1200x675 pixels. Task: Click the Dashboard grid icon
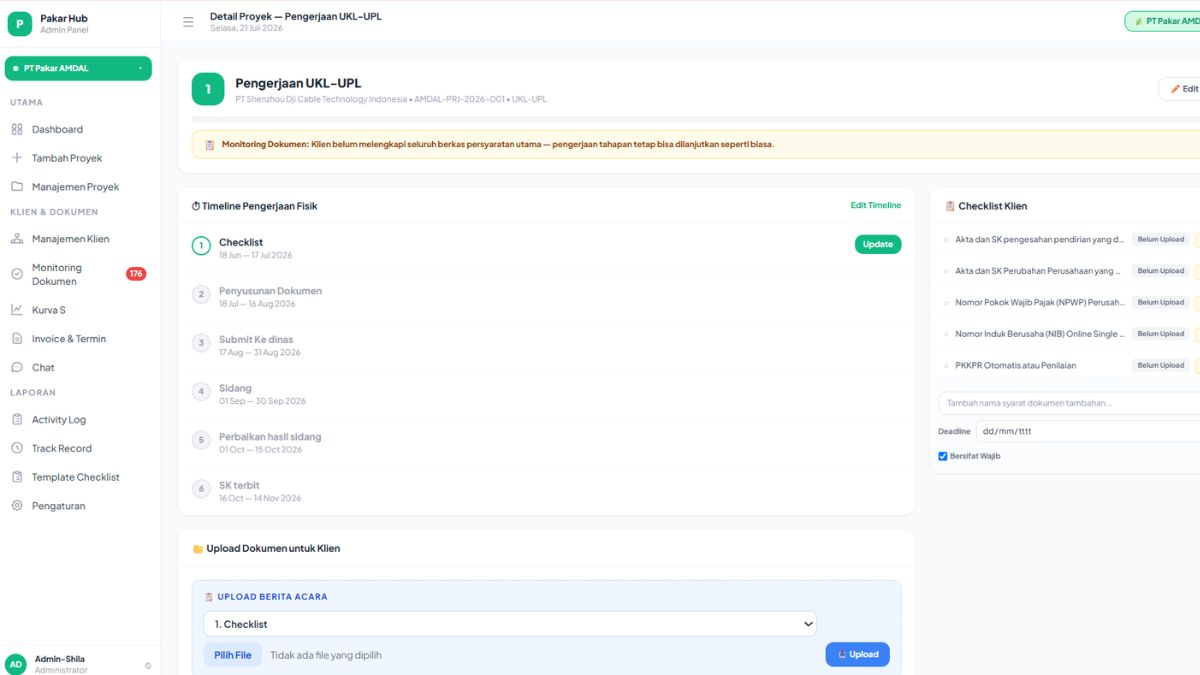coord(17,129)
